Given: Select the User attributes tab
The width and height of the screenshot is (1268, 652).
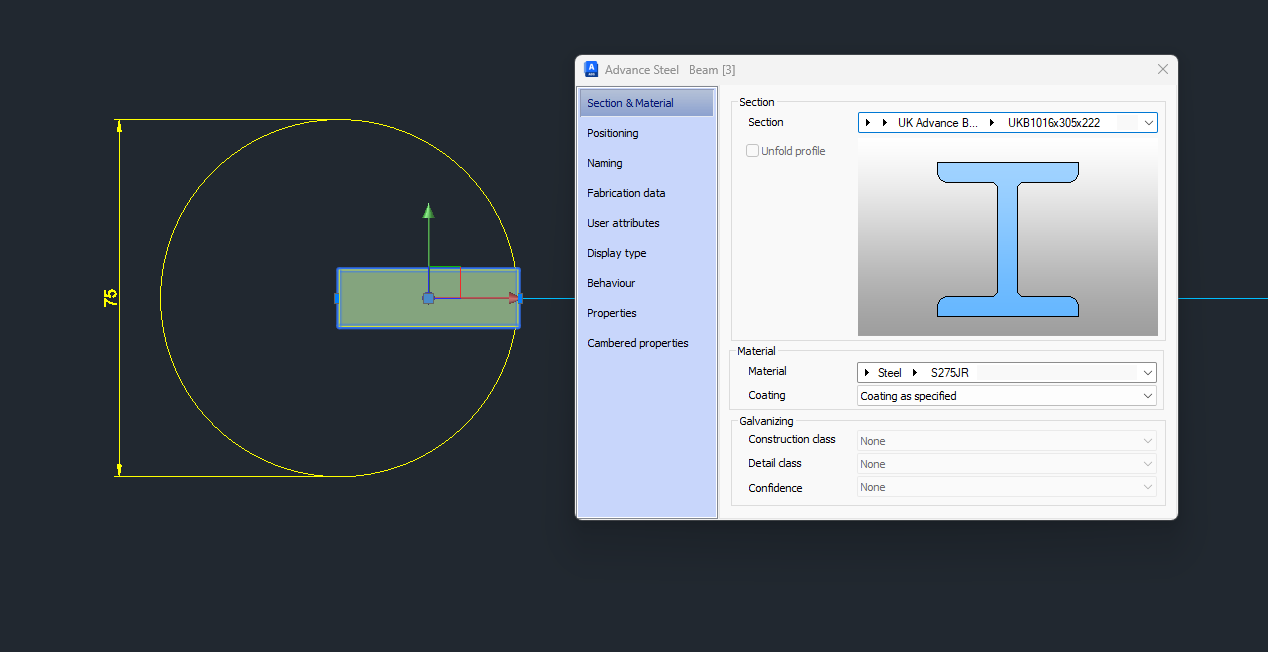Looking at the screenshot, I should [x=646, y=223].
